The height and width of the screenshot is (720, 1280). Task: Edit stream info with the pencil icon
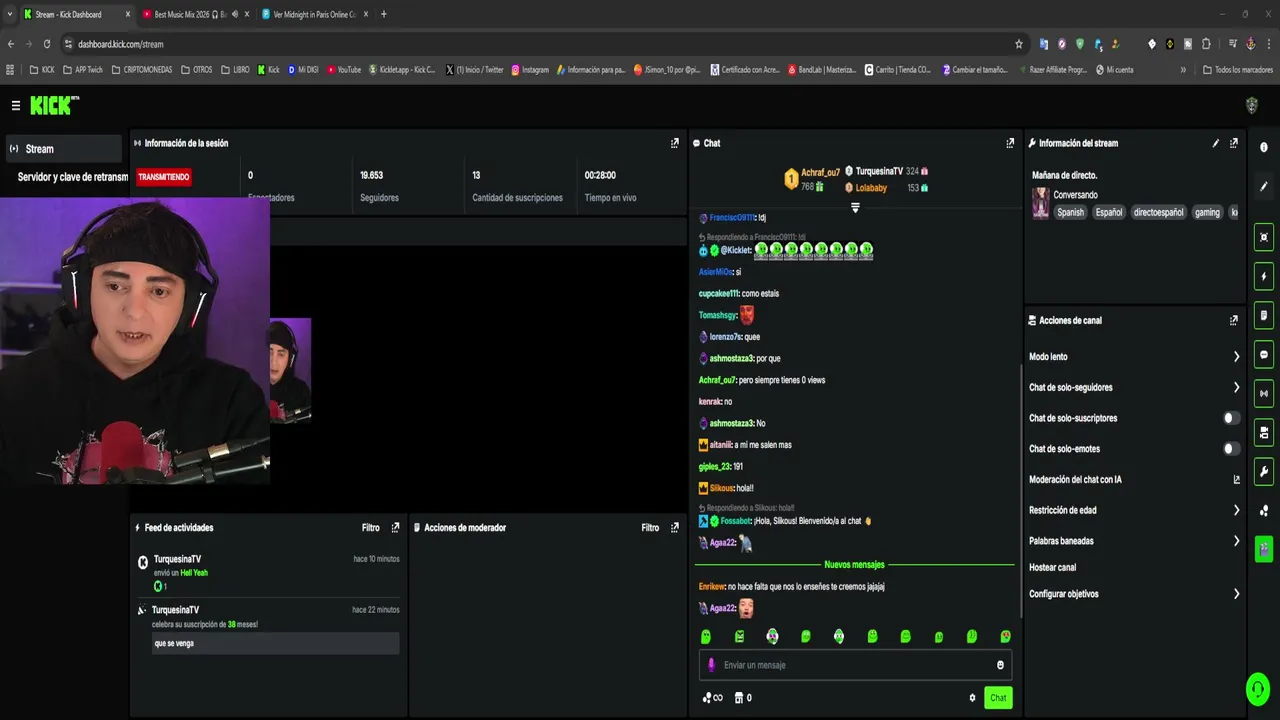point(1216,143)
